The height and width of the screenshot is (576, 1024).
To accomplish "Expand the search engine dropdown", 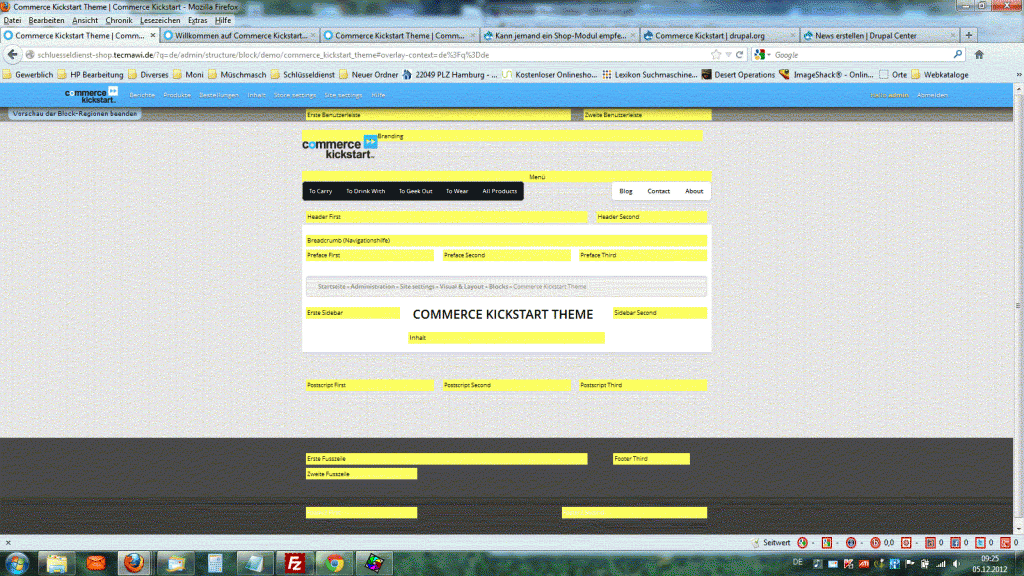I will pyautogui.click(x=762, y=54).
